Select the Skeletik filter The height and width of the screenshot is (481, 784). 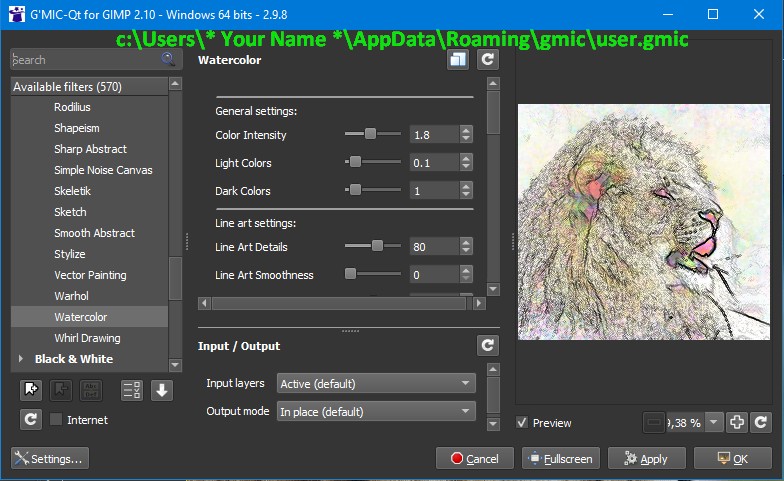pos(72,191)
